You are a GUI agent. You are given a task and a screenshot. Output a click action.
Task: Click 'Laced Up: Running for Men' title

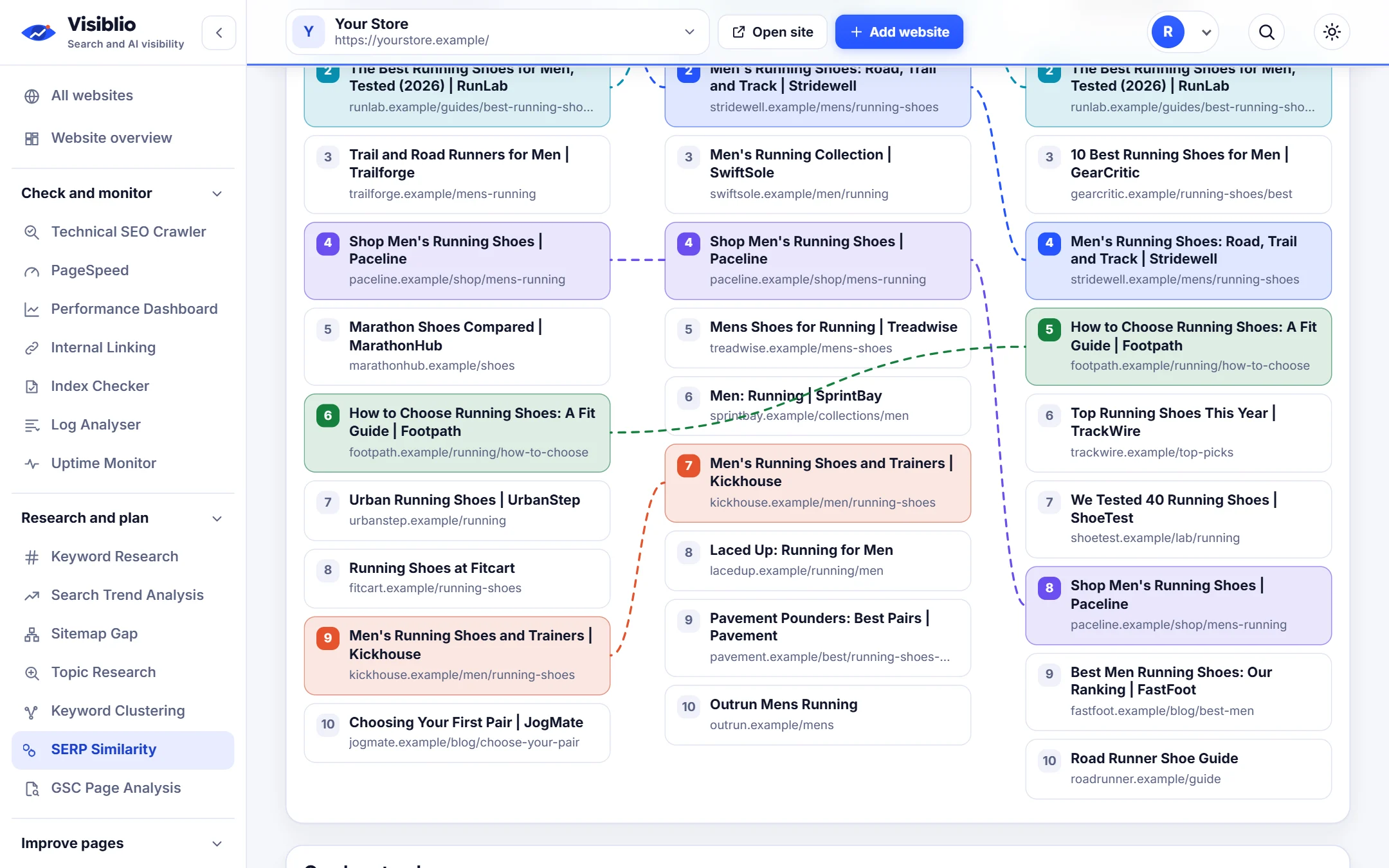coord(801,550)
